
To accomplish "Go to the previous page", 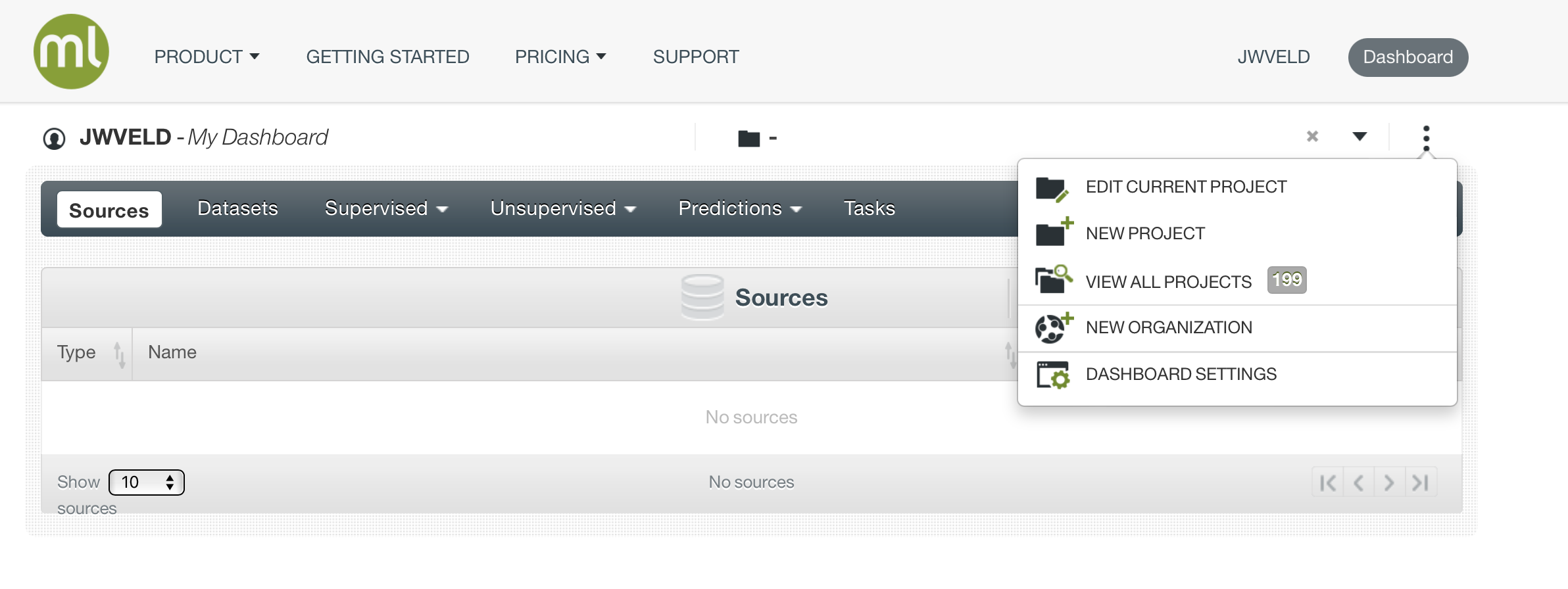I will 1359,483.
